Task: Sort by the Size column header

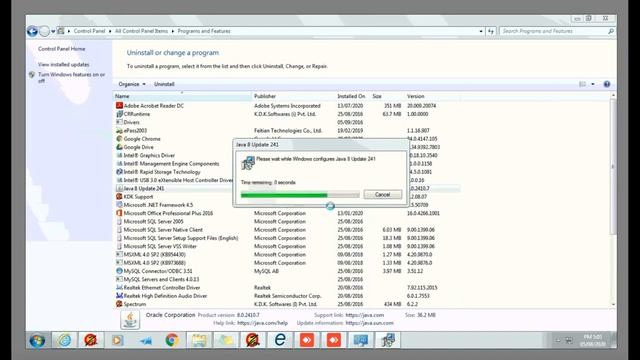Action: pyautogui.click(x=387, y=96)
